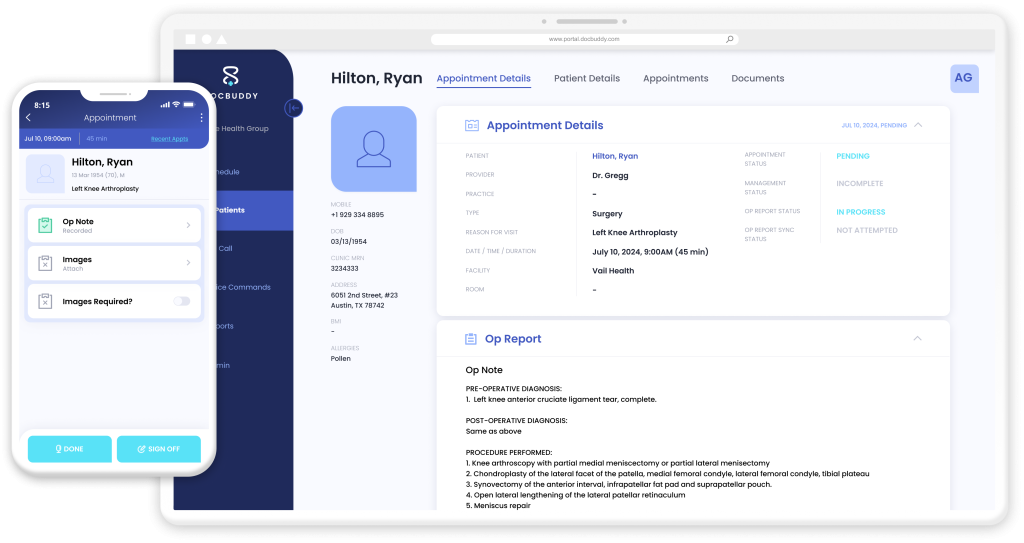Screen dimensions: 1024x543
Task: Open the Documents tab
Action: coord(757,79)
